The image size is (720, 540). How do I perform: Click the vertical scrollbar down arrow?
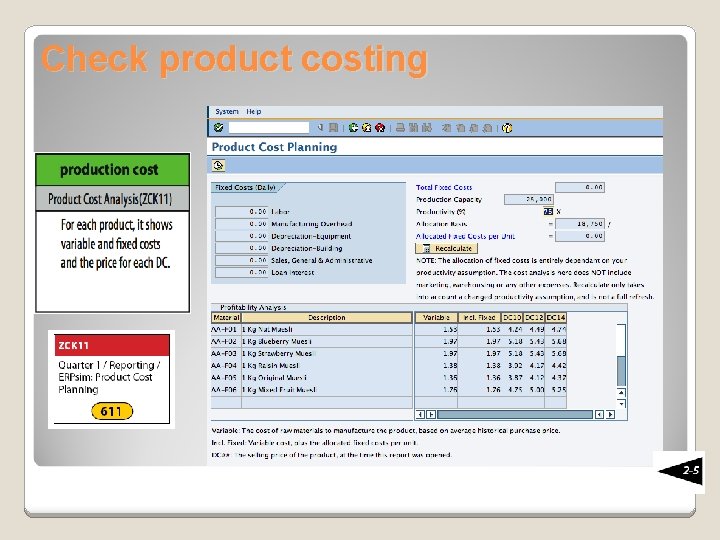621,404
